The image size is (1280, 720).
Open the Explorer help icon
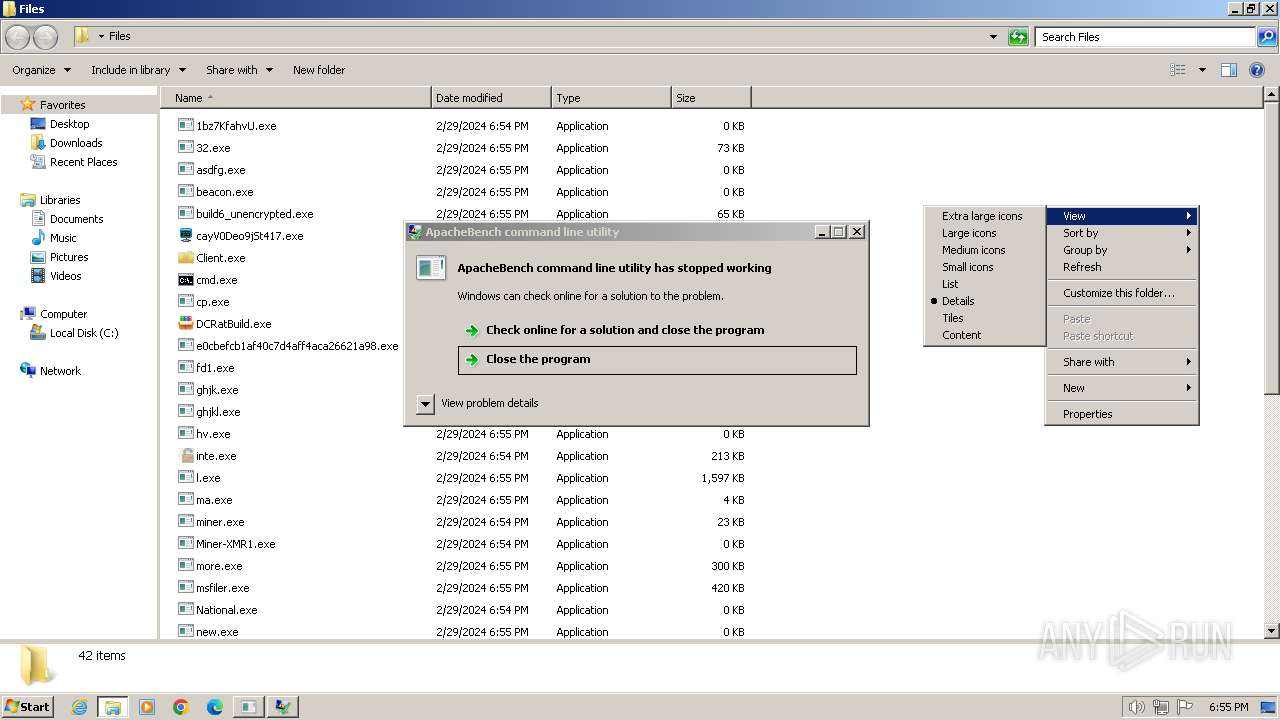click(1257, 70)
